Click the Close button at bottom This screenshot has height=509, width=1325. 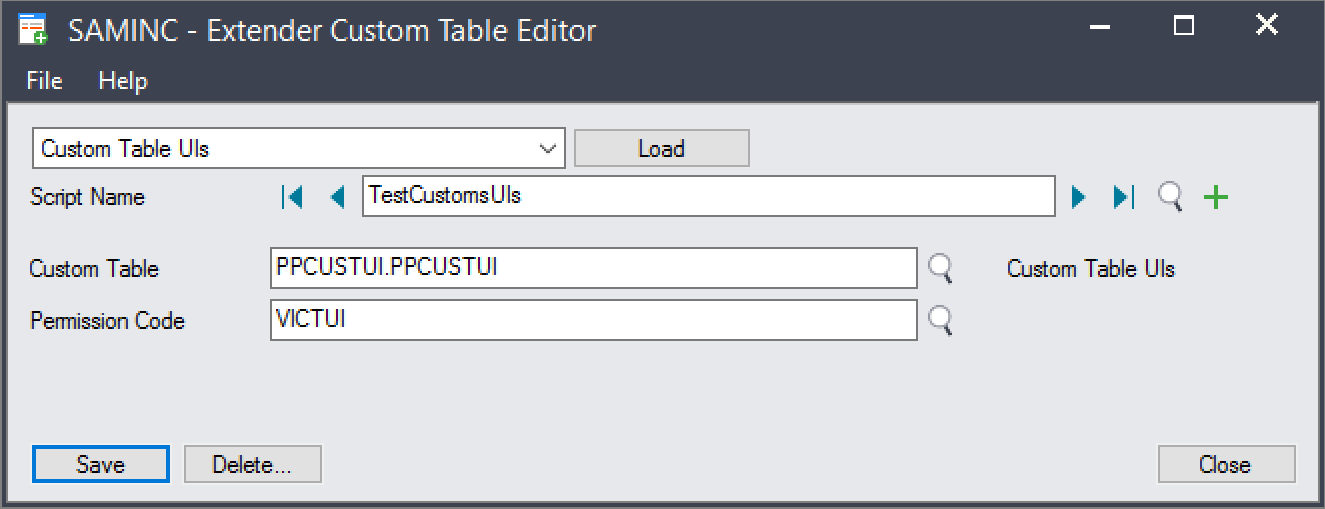click(x=1226, y=464)
